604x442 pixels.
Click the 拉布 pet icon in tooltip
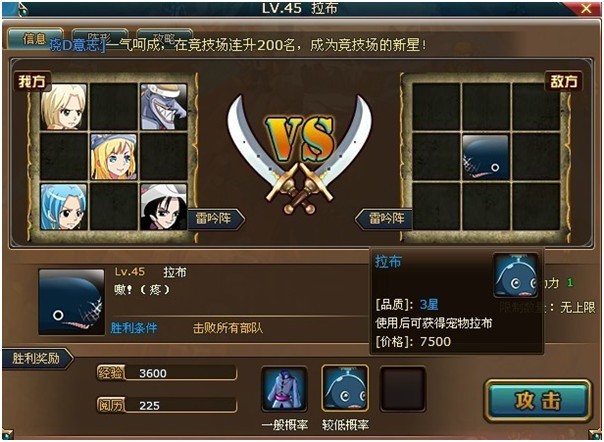pos(516,275)
